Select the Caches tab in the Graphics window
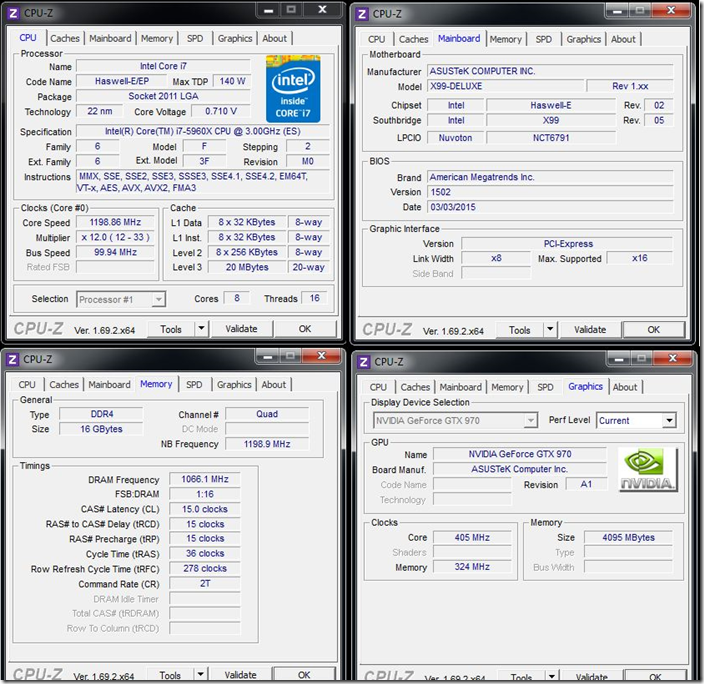Screen dimensions: 704x684 [x=415, y=387]
